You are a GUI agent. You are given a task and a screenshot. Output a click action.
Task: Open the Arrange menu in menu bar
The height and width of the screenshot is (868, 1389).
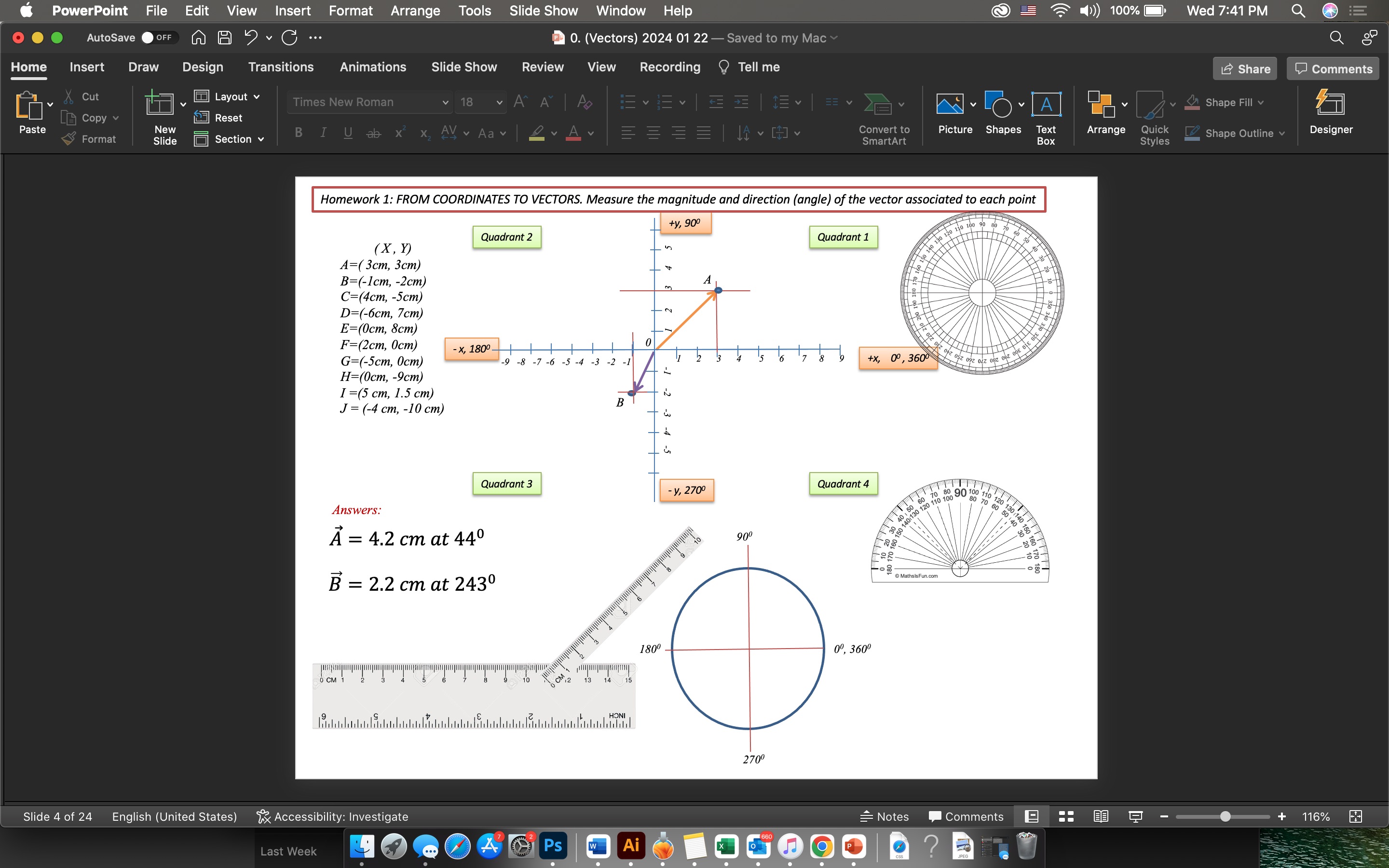[415, 10]
